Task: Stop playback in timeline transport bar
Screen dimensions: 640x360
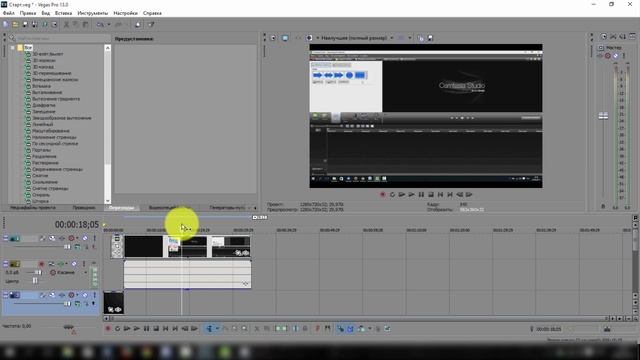Action: [x=156, y=329]
